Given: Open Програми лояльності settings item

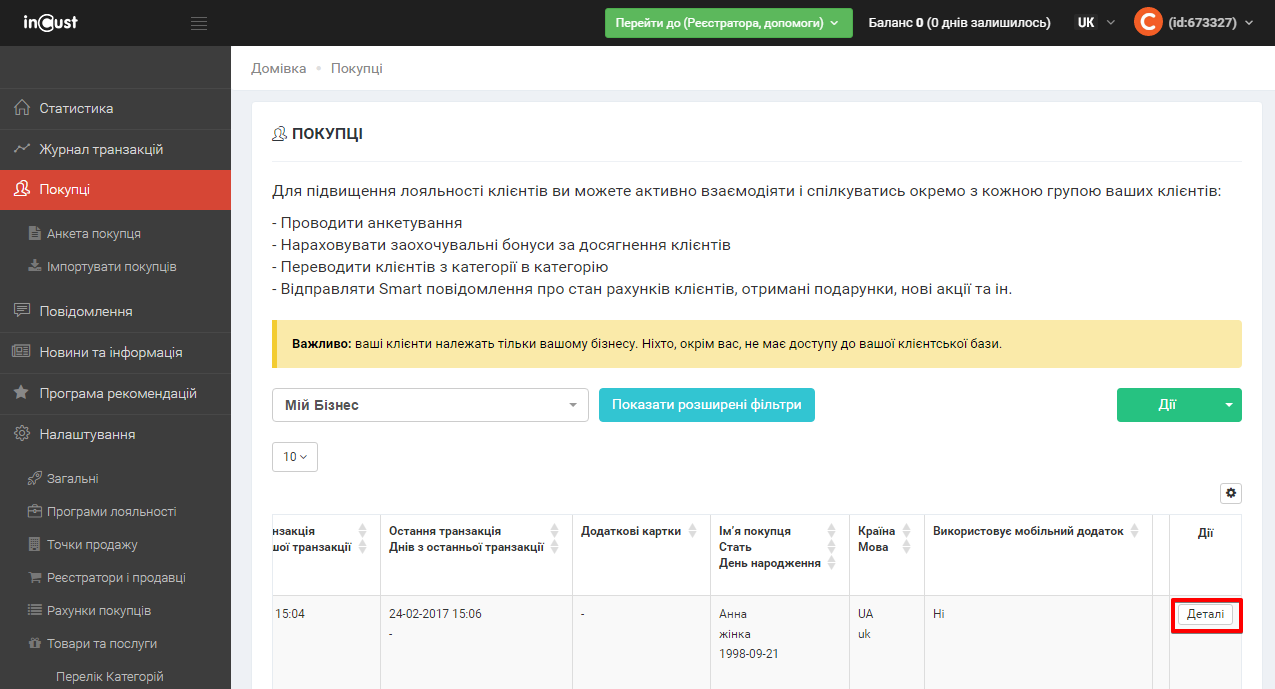Looking at the screenshot, I should point(111,511).
